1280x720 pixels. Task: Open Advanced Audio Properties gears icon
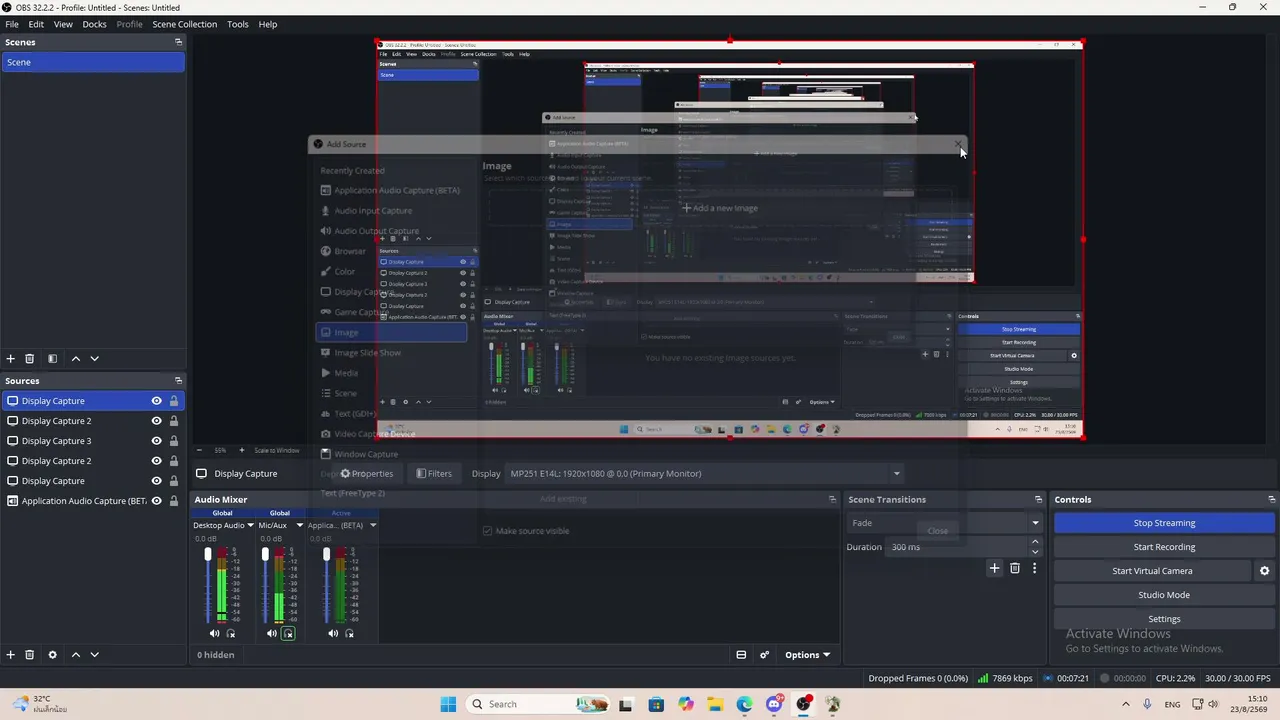point(765,655)
